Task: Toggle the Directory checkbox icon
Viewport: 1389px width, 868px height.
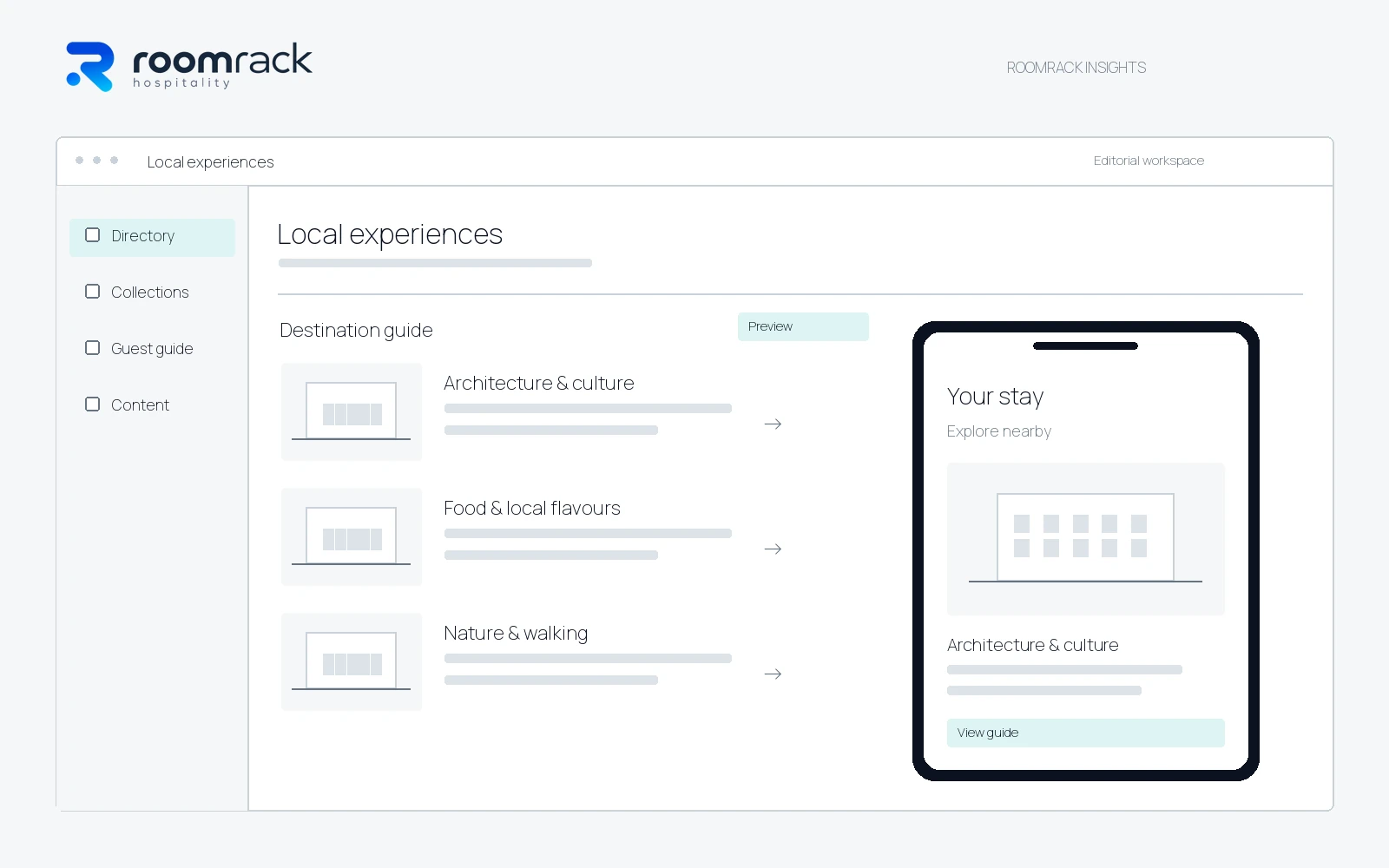Action: pyautogui.click(x=92, y=235)
